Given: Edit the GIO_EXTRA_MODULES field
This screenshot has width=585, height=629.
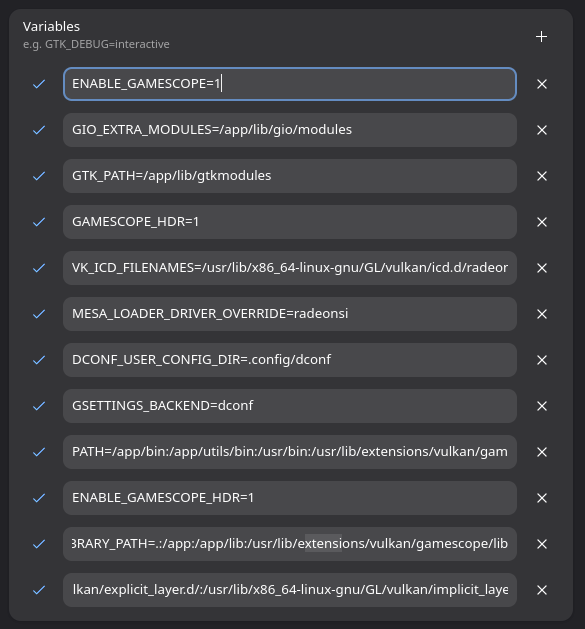Looking at the screenshot, I should coord(290,130).
